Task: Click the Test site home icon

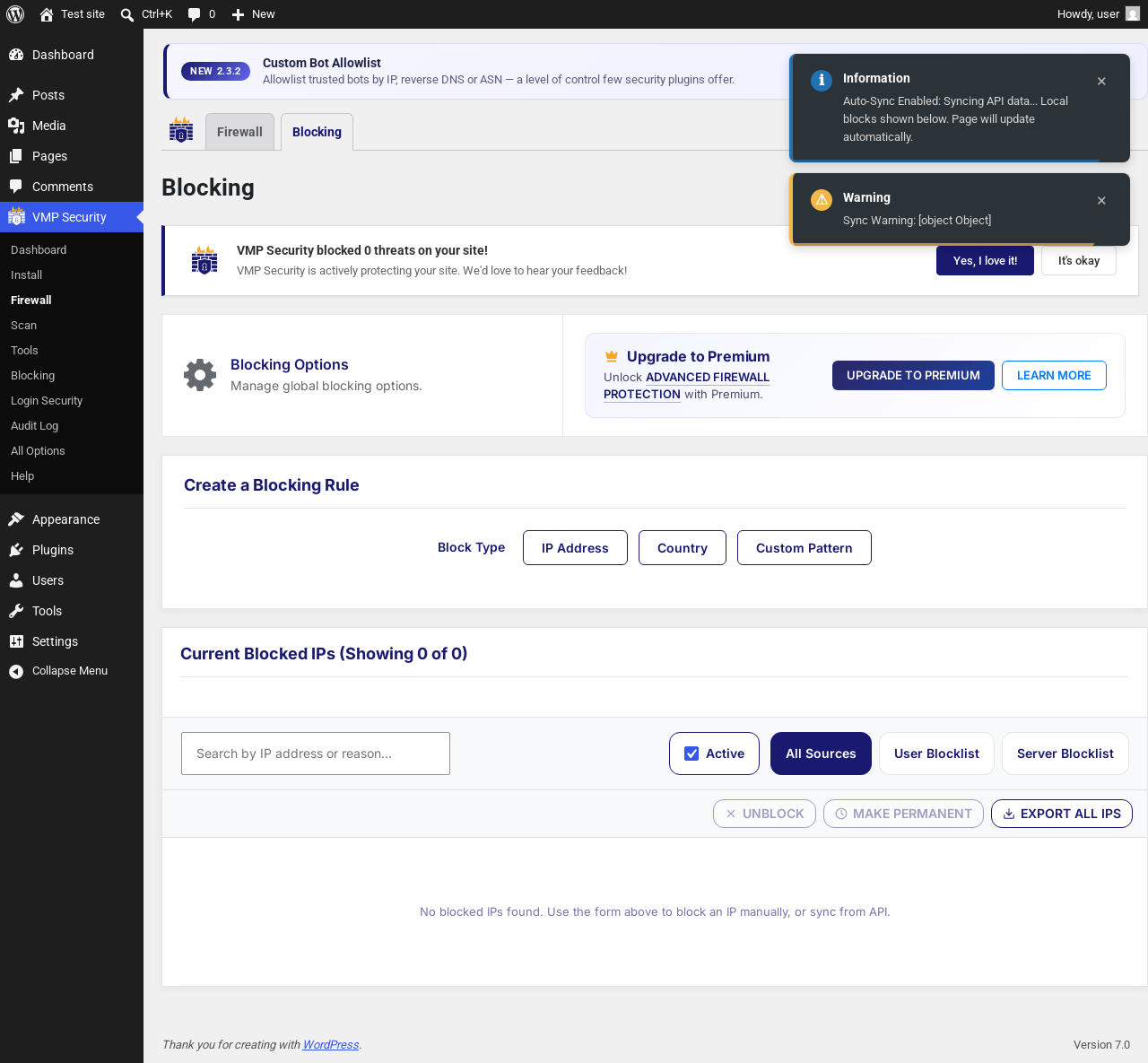Action: point(47,14)
